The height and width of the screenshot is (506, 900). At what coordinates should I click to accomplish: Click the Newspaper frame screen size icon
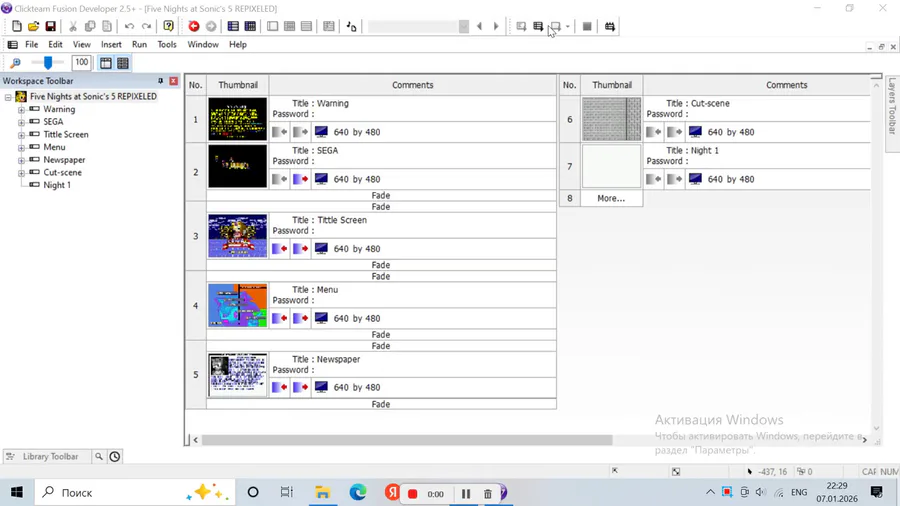[321, 387]
